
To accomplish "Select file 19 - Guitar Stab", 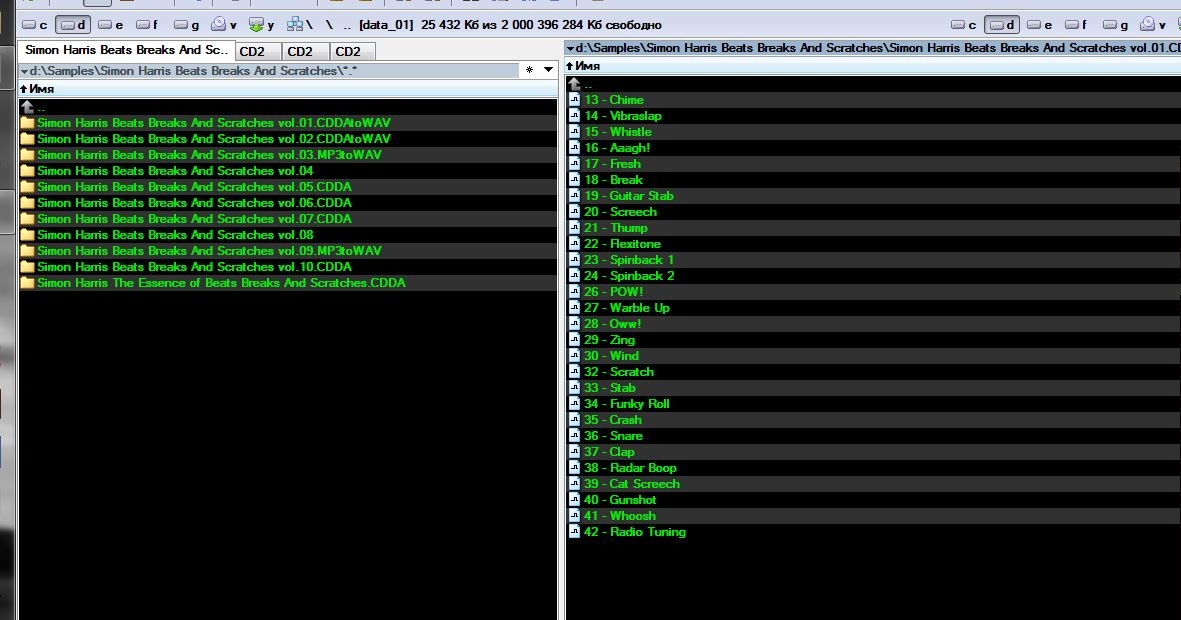I will pyautogui.click(x=629, y=196).
